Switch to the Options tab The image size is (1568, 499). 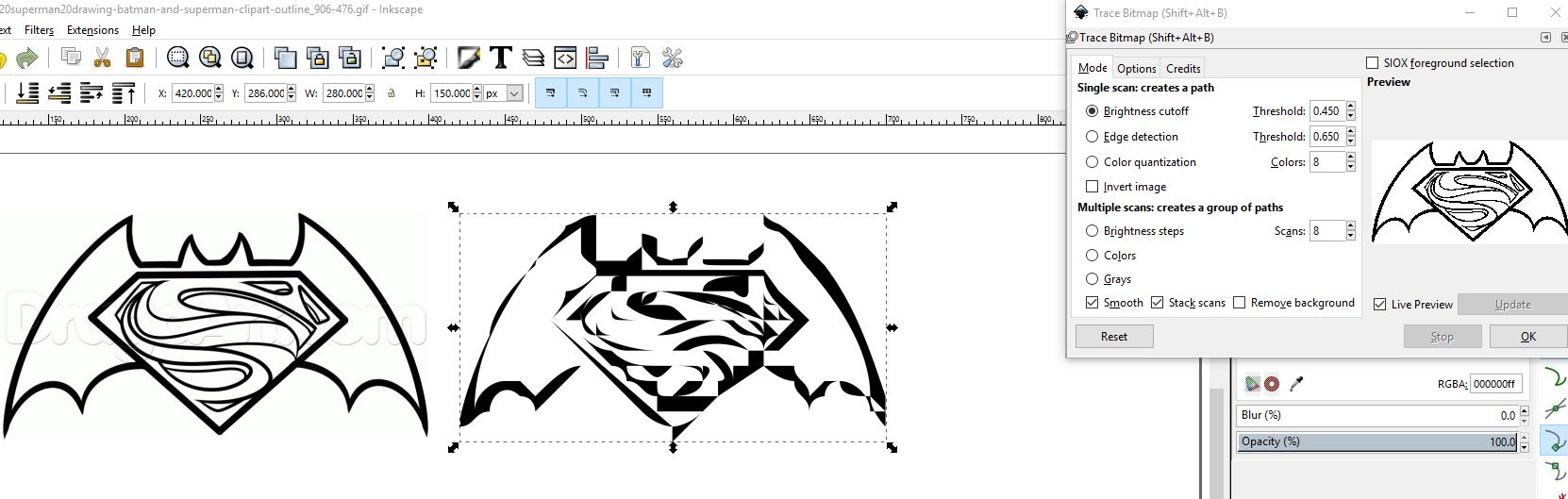[1136, 69]
